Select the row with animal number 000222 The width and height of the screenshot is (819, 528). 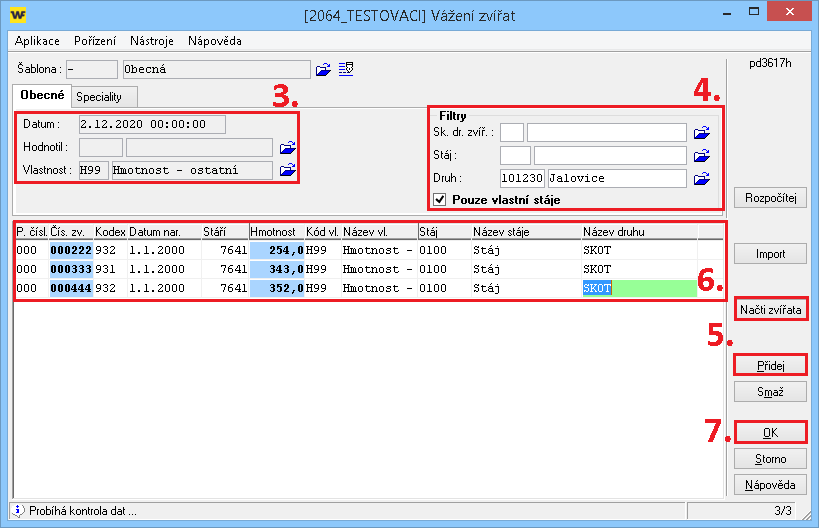[71, 251]
